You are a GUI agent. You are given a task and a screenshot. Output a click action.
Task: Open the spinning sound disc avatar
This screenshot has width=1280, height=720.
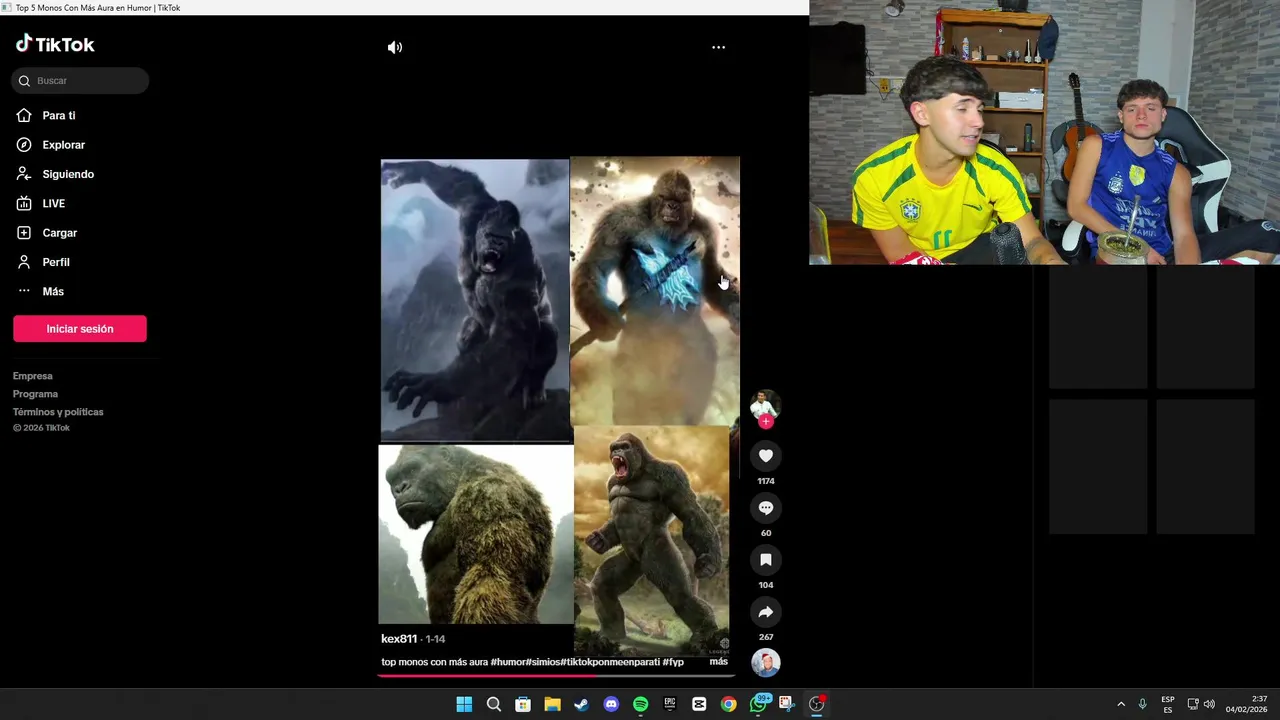766,663
